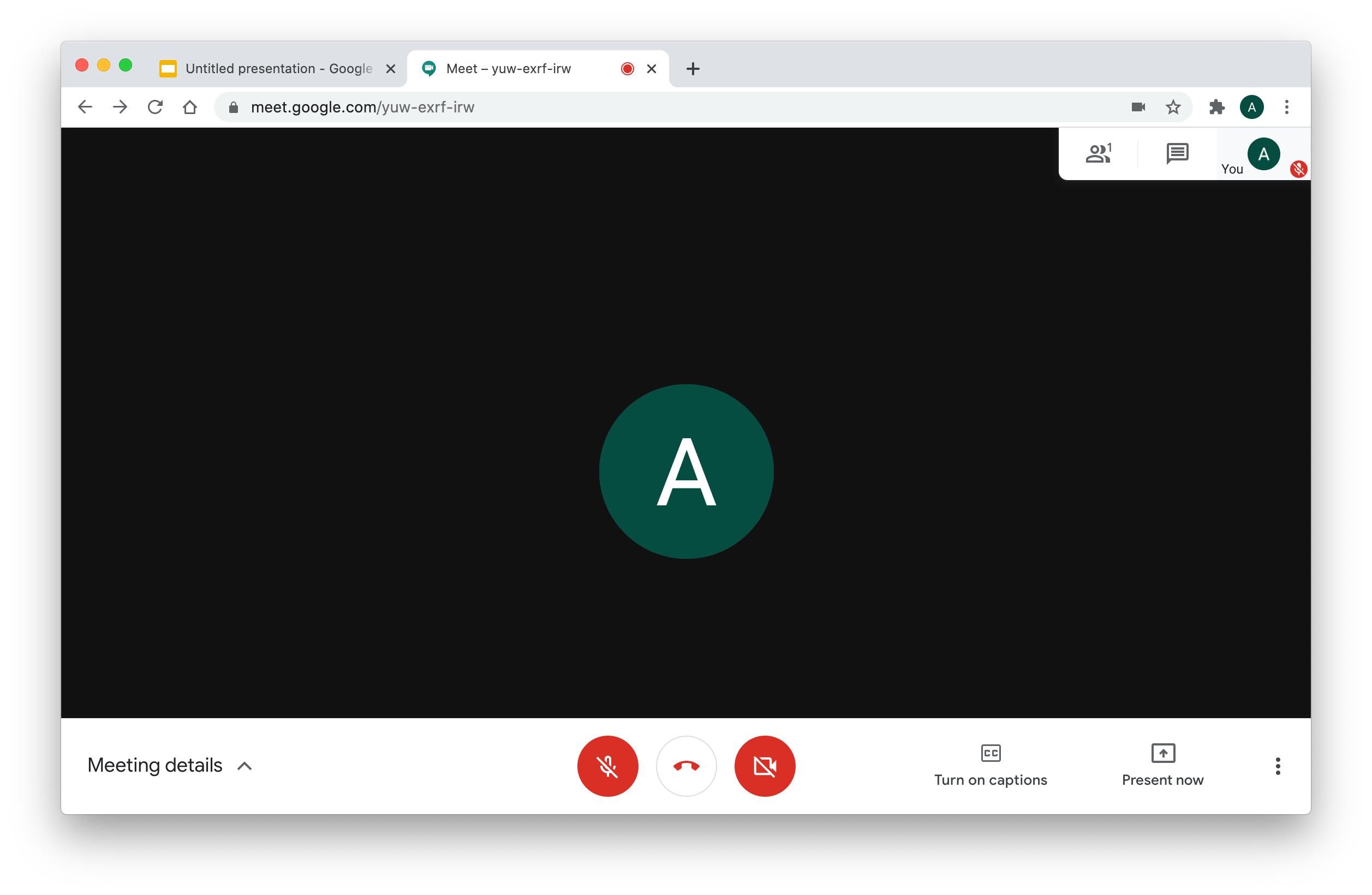Turn the camera back on
The width and height of the screenshot is (1372, 895).
pos(765,766)
